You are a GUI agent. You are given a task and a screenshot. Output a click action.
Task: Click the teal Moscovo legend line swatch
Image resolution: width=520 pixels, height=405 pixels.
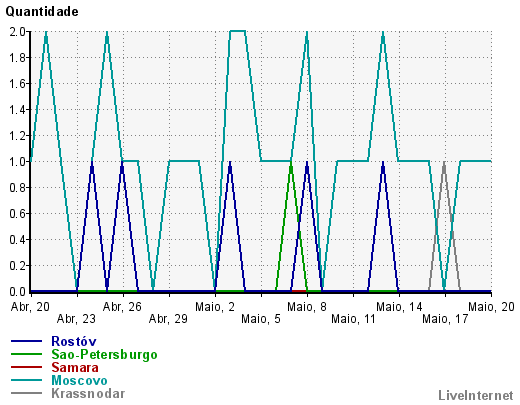26,380
